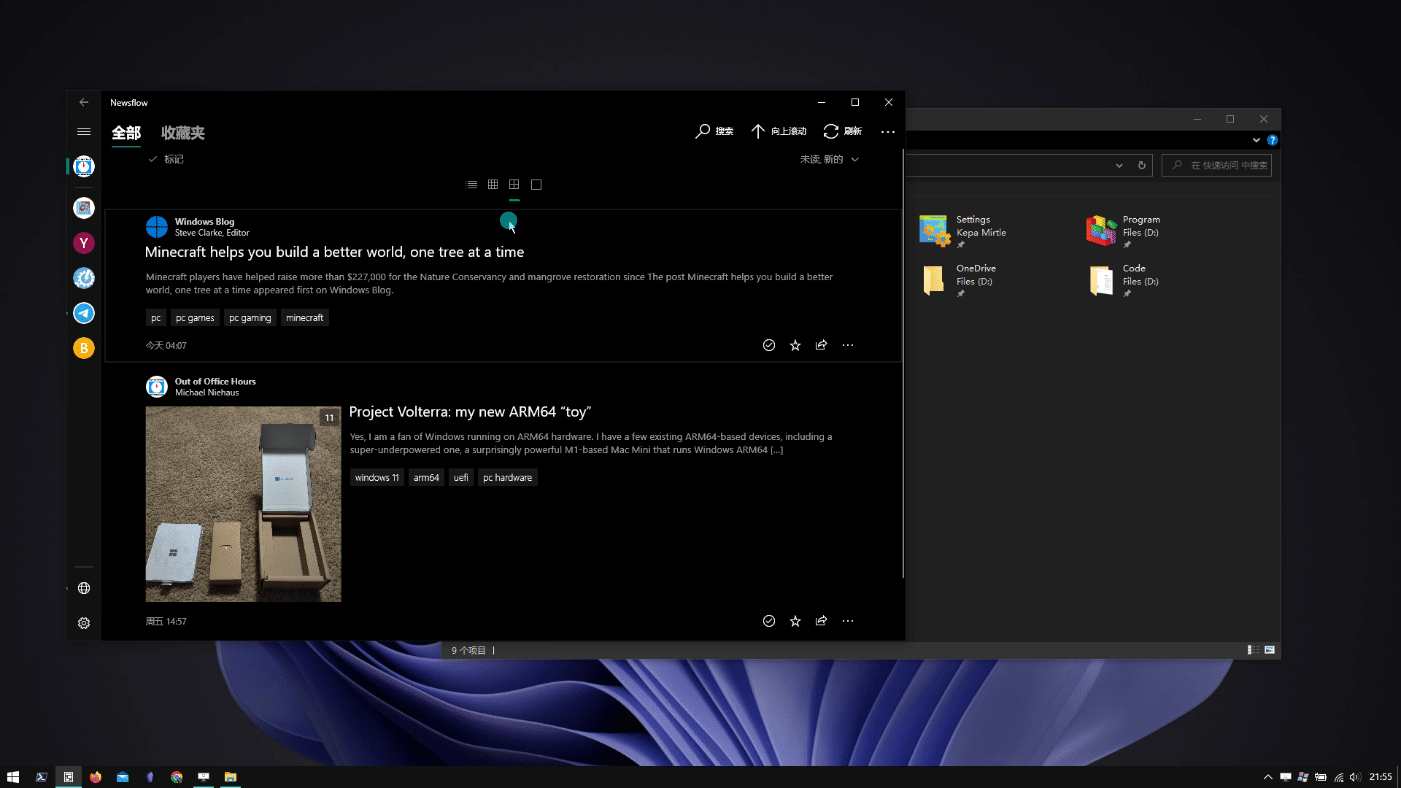The height and width of the screenshot is (788, 1401).
Task: Launch Firefox from the taskbar
Action: (96, 777)
